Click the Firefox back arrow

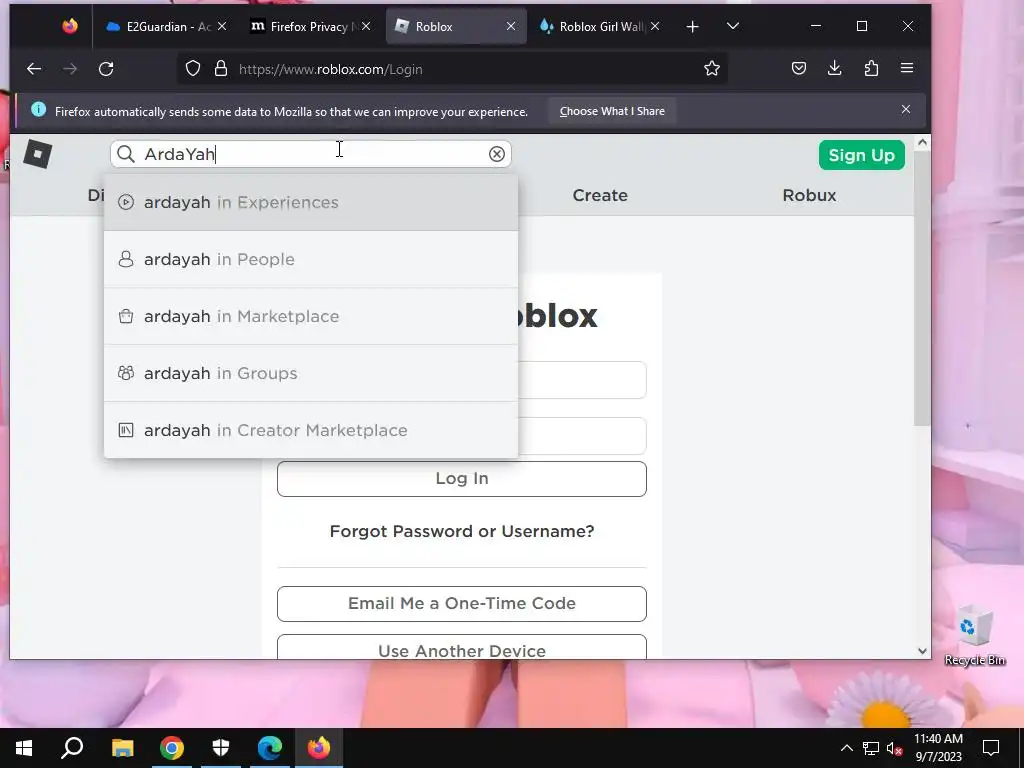click(x=34, y=69)
